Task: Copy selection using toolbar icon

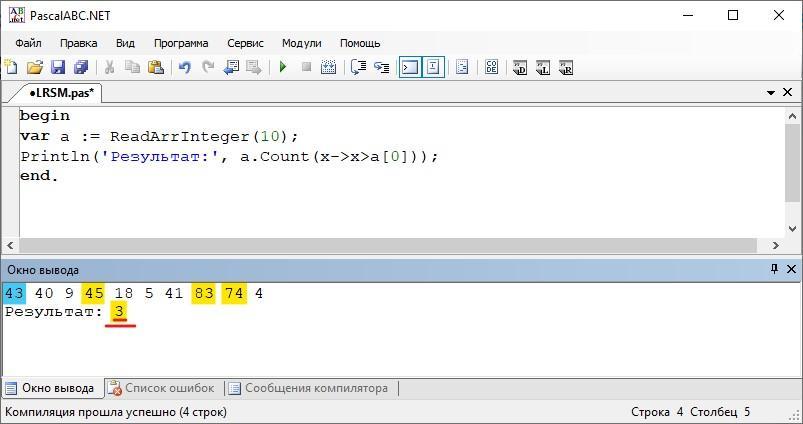Action: [133, 67]
